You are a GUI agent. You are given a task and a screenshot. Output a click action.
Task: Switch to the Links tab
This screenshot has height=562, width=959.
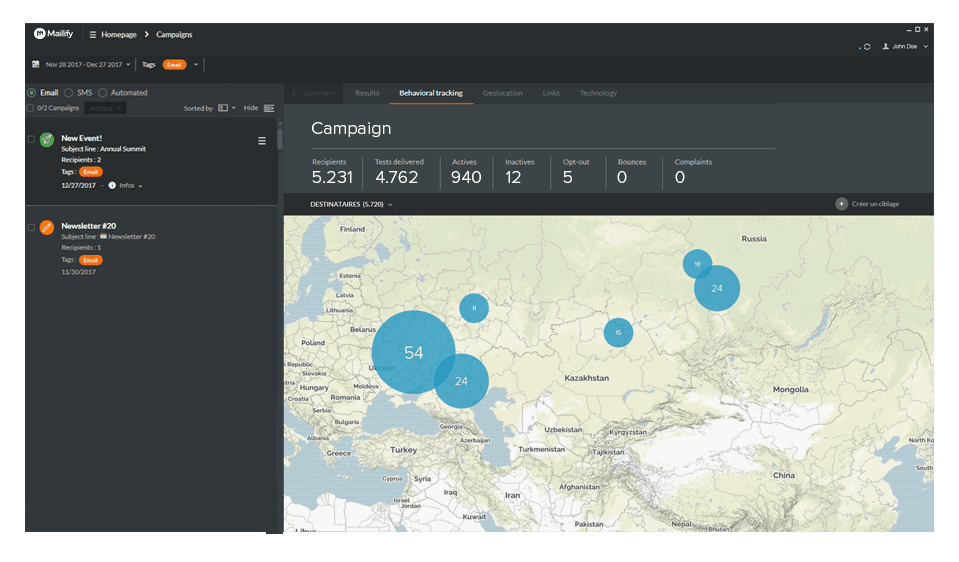[550, 93]
